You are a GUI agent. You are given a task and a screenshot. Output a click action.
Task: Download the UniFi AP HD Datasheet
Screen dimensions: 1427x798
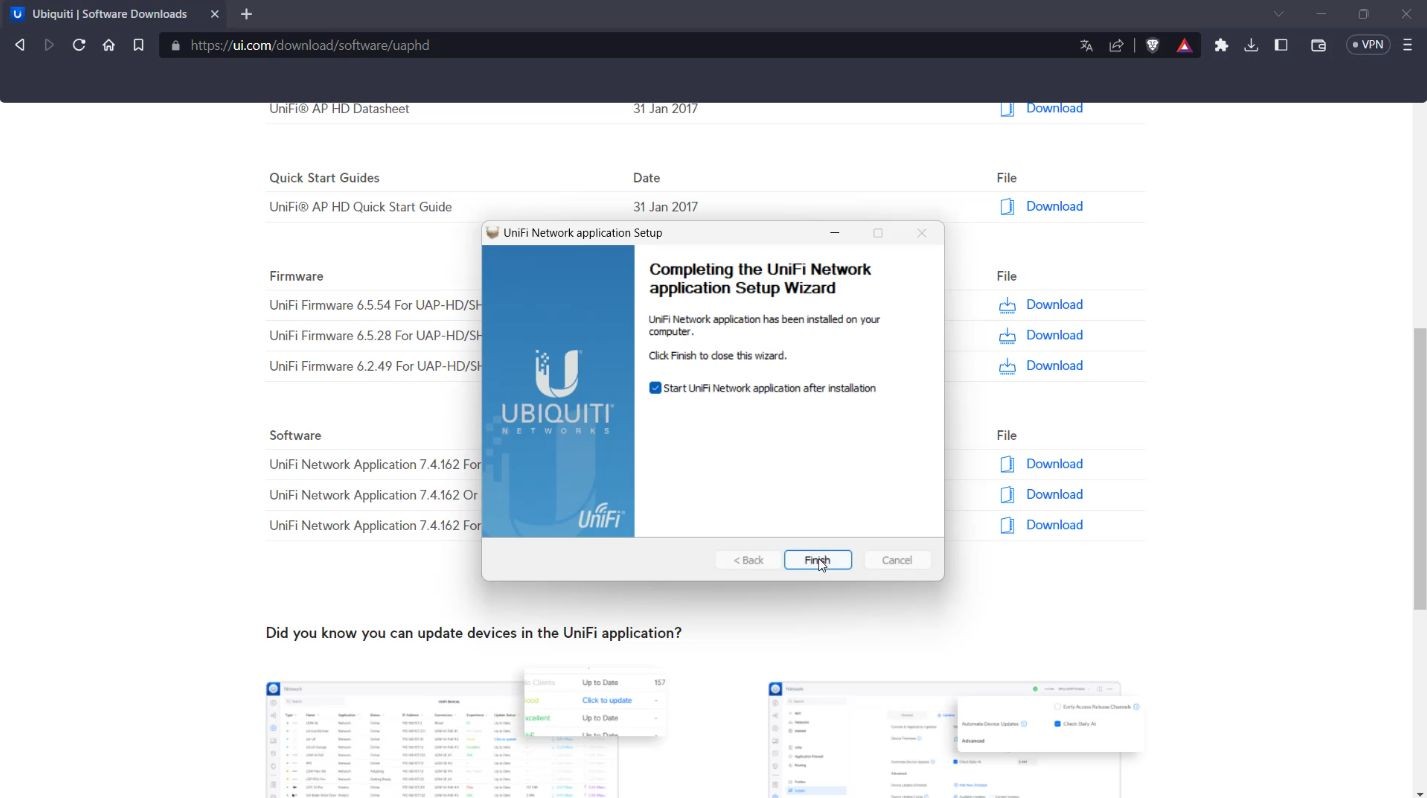(x=1054, y=108)
